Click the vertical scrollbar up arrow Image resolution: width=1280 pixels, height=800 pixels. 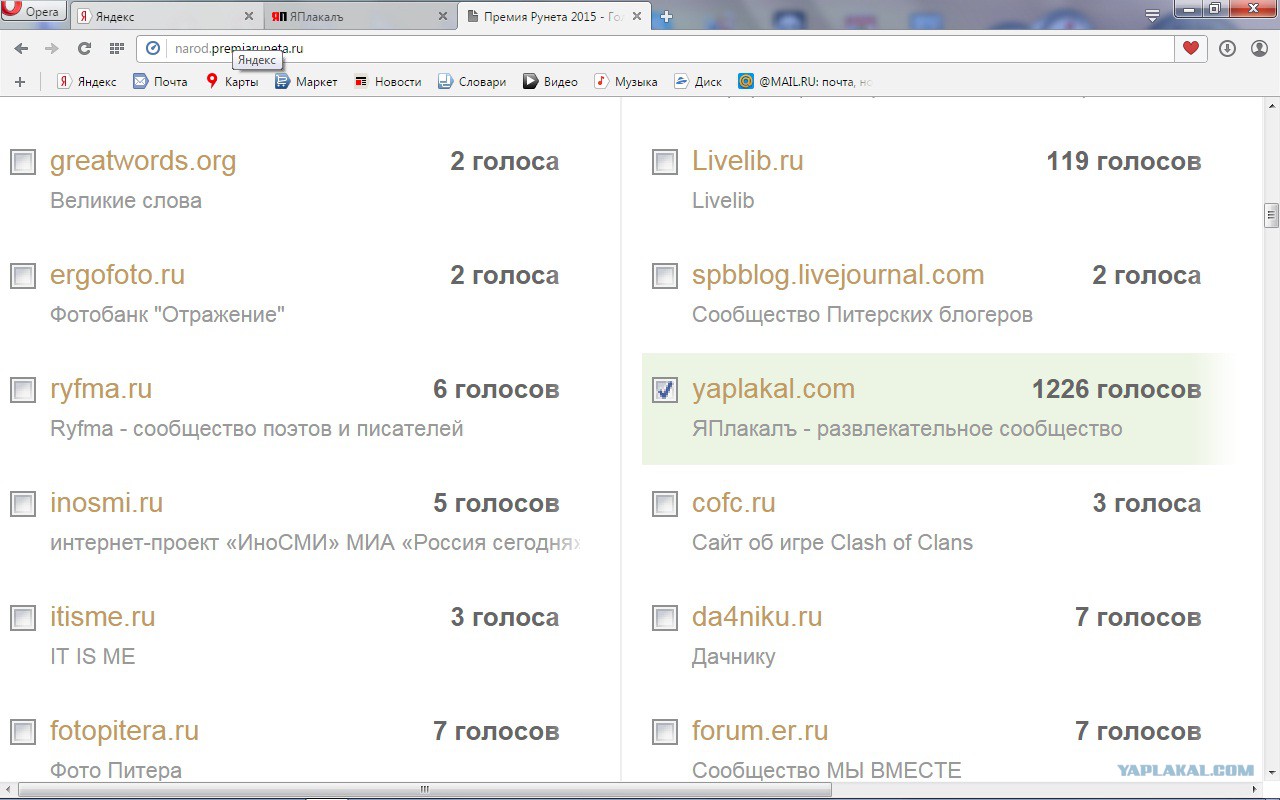[1271, 106]
